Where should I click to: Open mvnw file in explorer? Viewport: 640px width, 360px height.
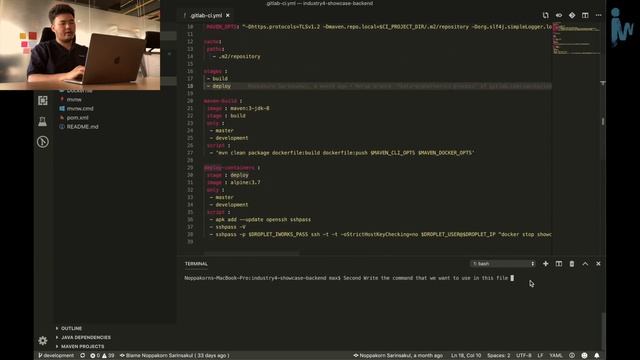pos(74,99)
